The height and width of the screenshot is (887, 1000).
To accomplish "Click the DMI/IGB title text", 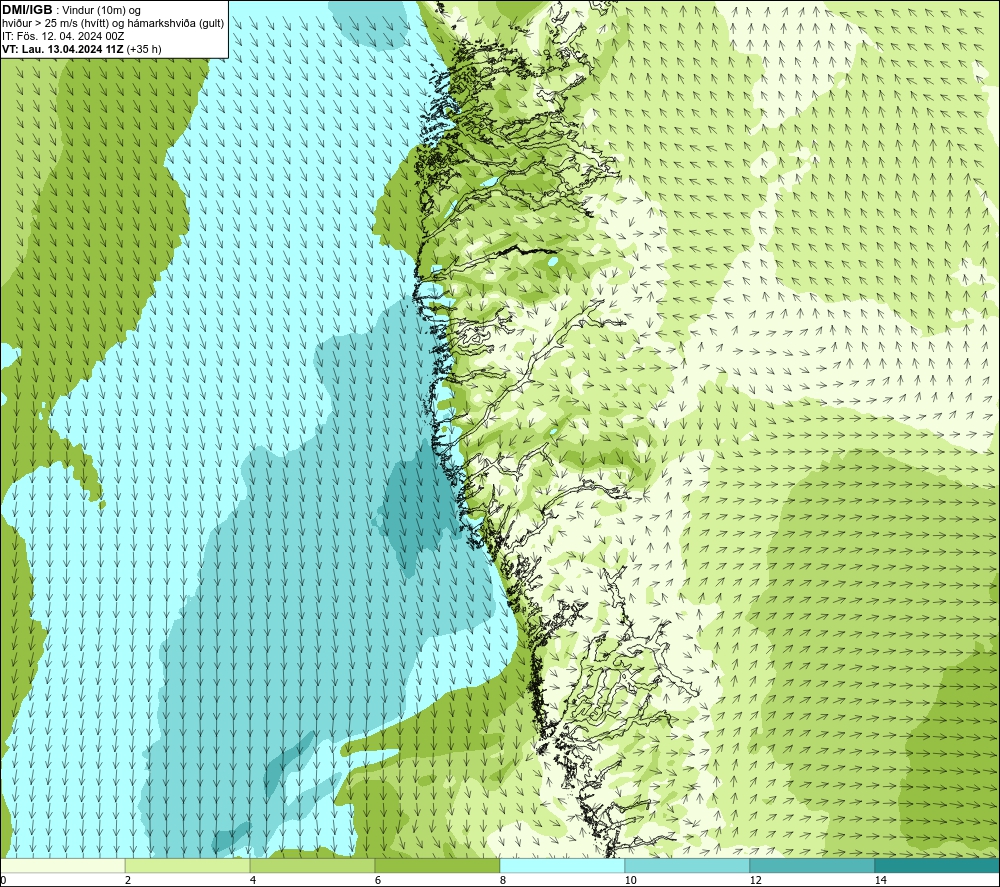I will click(27, 10).
